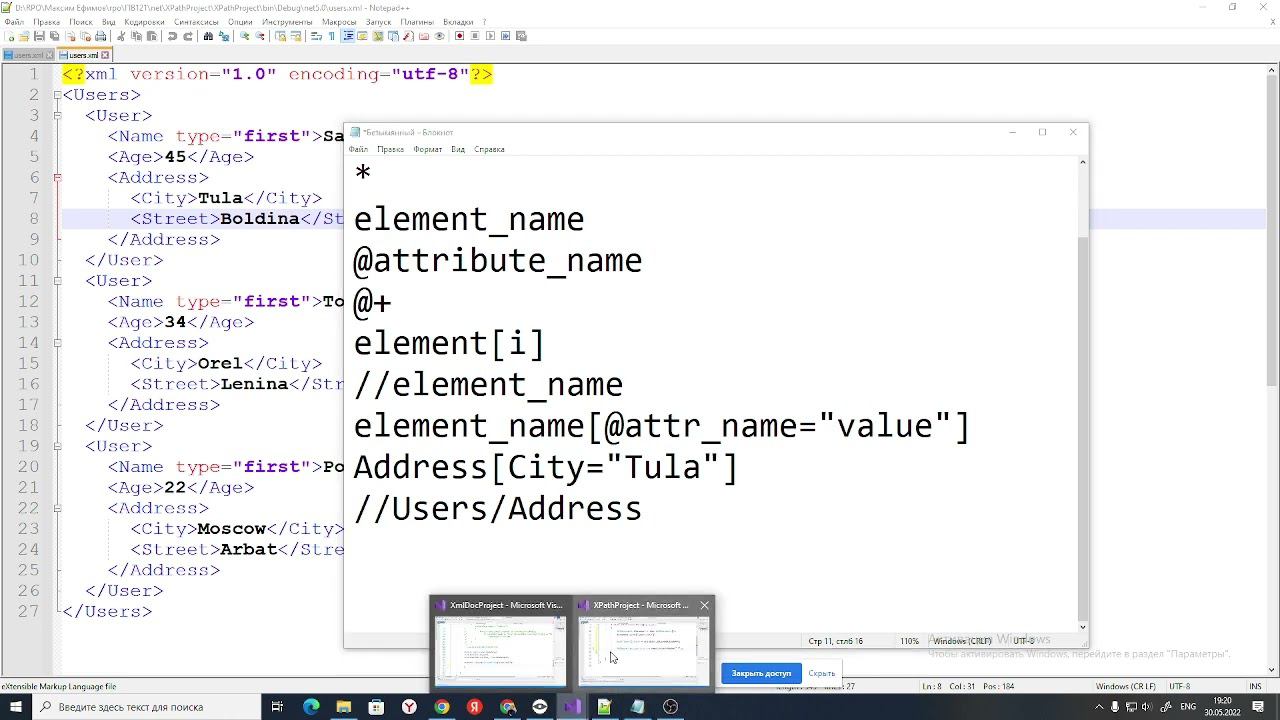This screenshot has width=1280, height=720.
Task: Open Синтаксисы menu in Notepad++
Action: (196, 21)
